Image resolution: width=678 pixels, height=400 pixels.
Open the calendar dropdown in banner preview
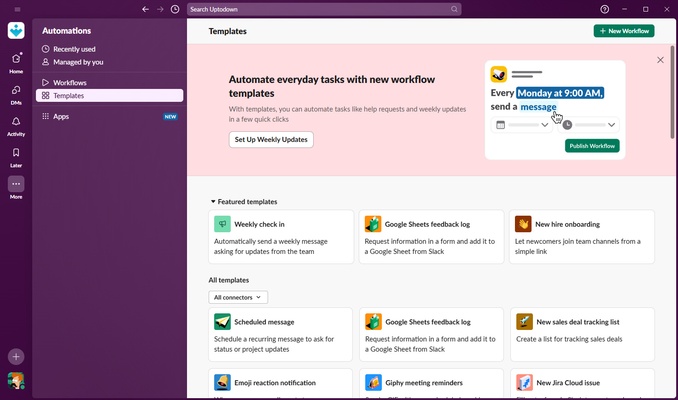pyautogui.click(x=521, y=125)
